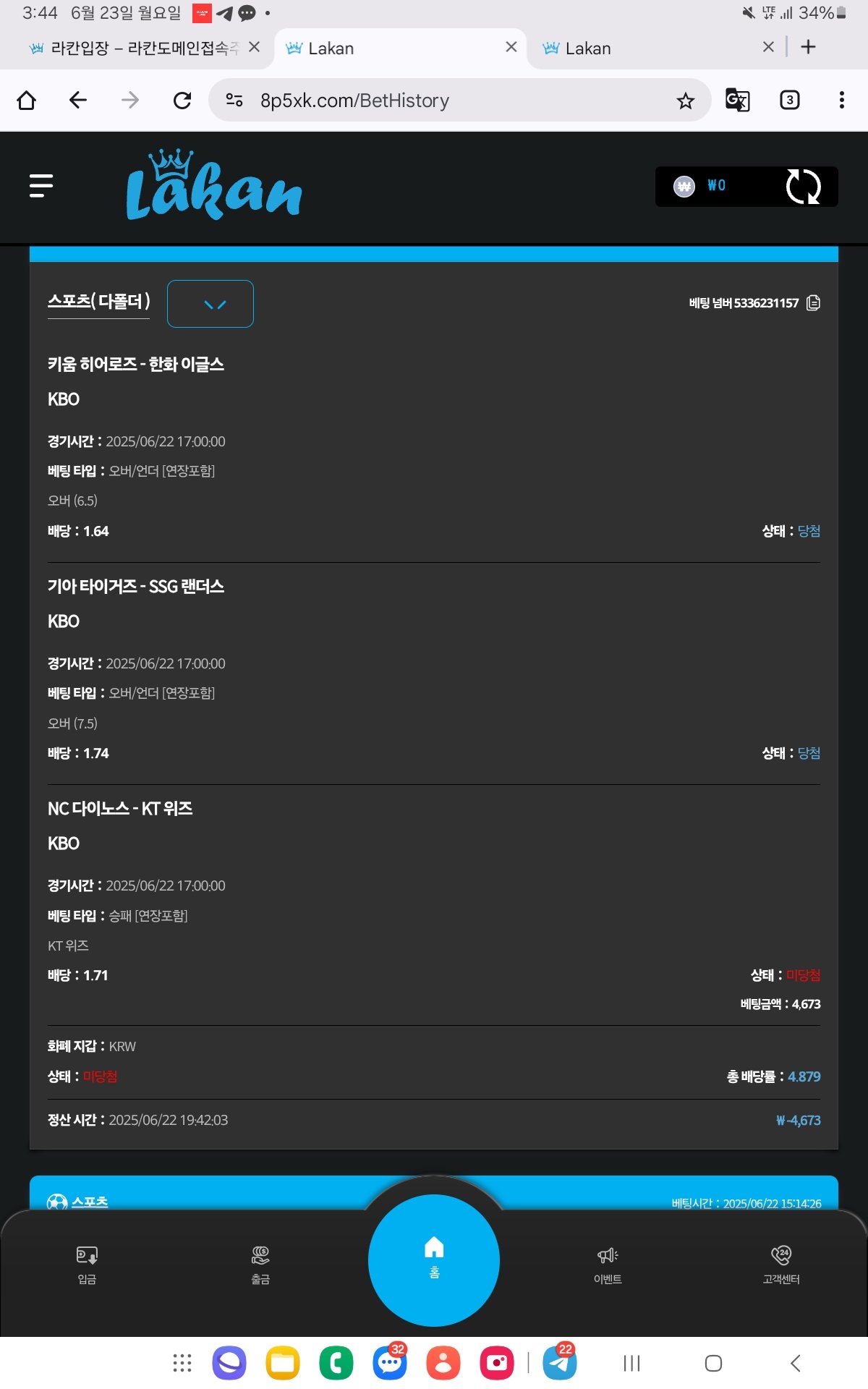The height and width of the screenshot is (1389, 868).
Task: Open Google Translate page icon
Action: pos(737,100)
